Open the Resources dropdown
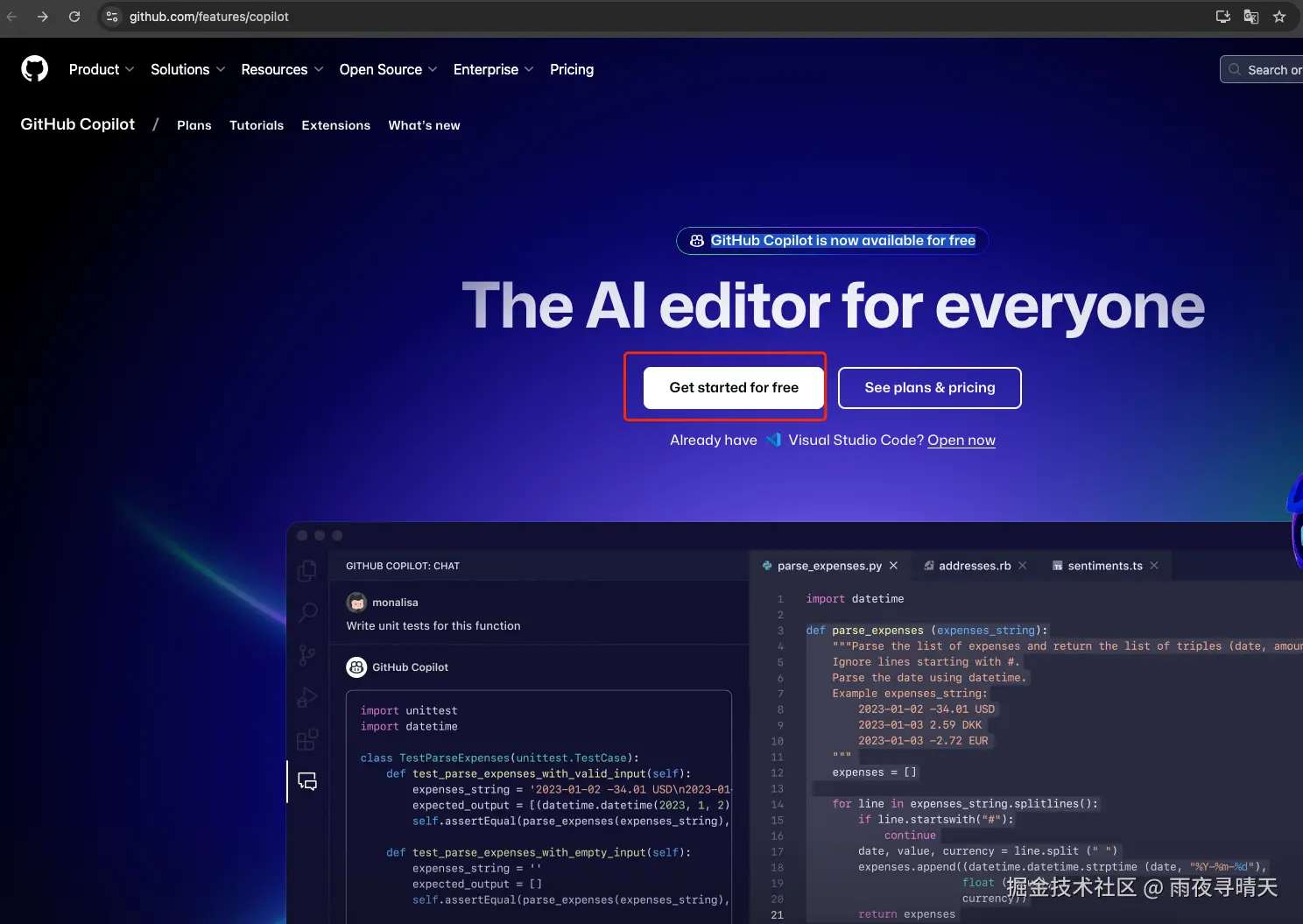Screen dimensions: 1303x924 click(x=283, y=69)
